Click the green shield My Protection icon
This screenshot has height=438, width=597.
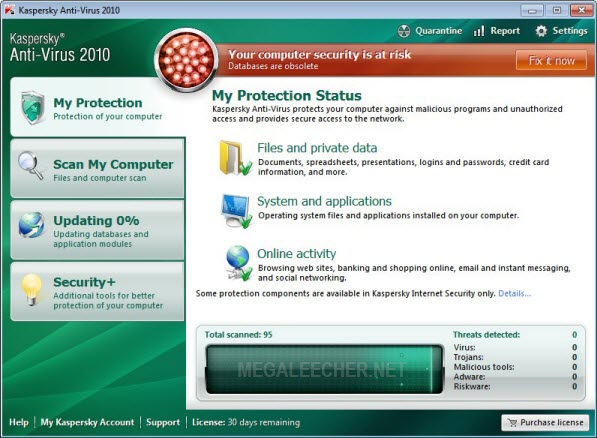[x=33, y=108]
